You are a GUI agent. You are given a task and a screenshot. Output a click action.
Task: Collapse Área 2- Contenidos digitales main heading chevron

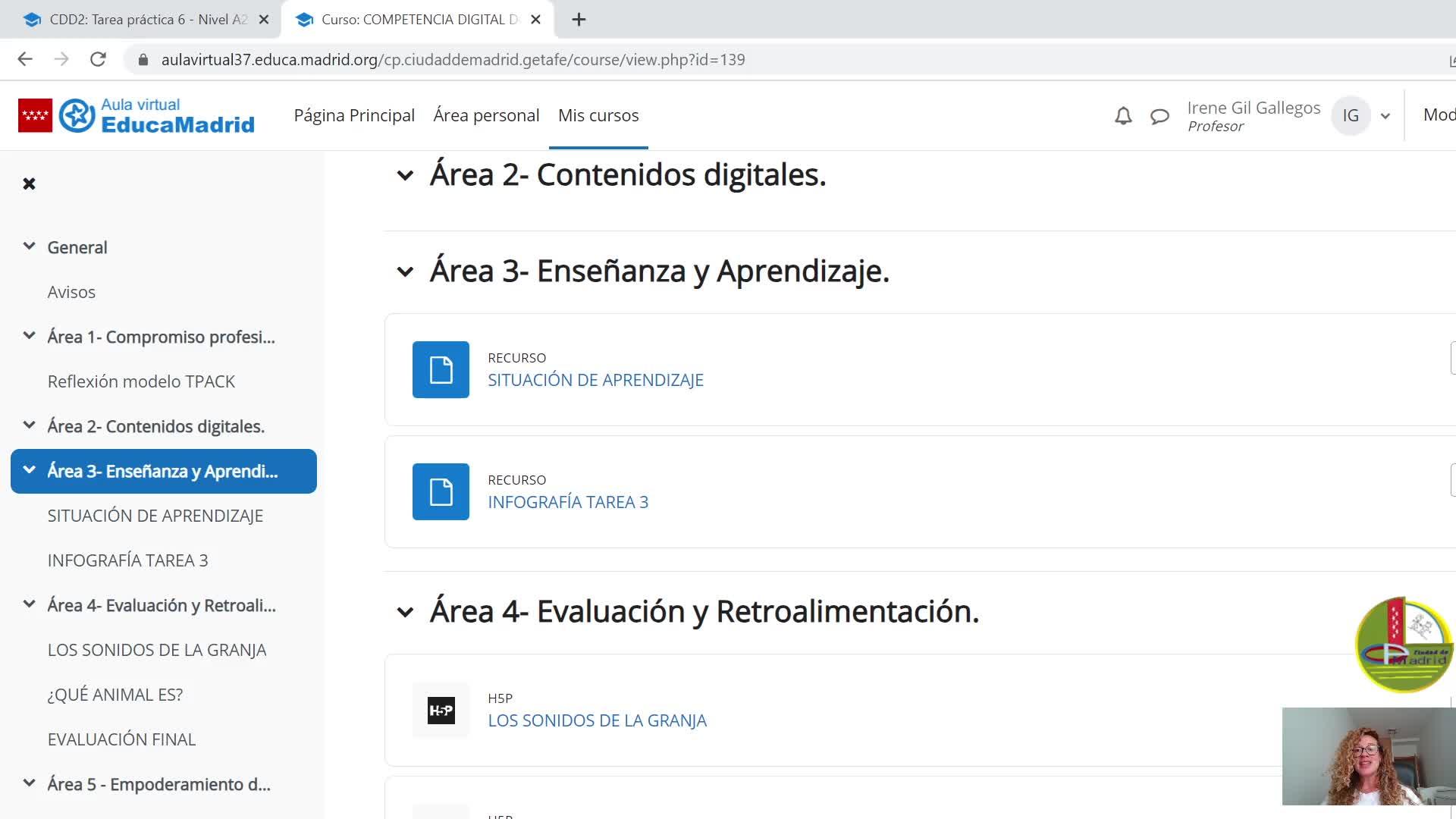(x=405, y=175)
